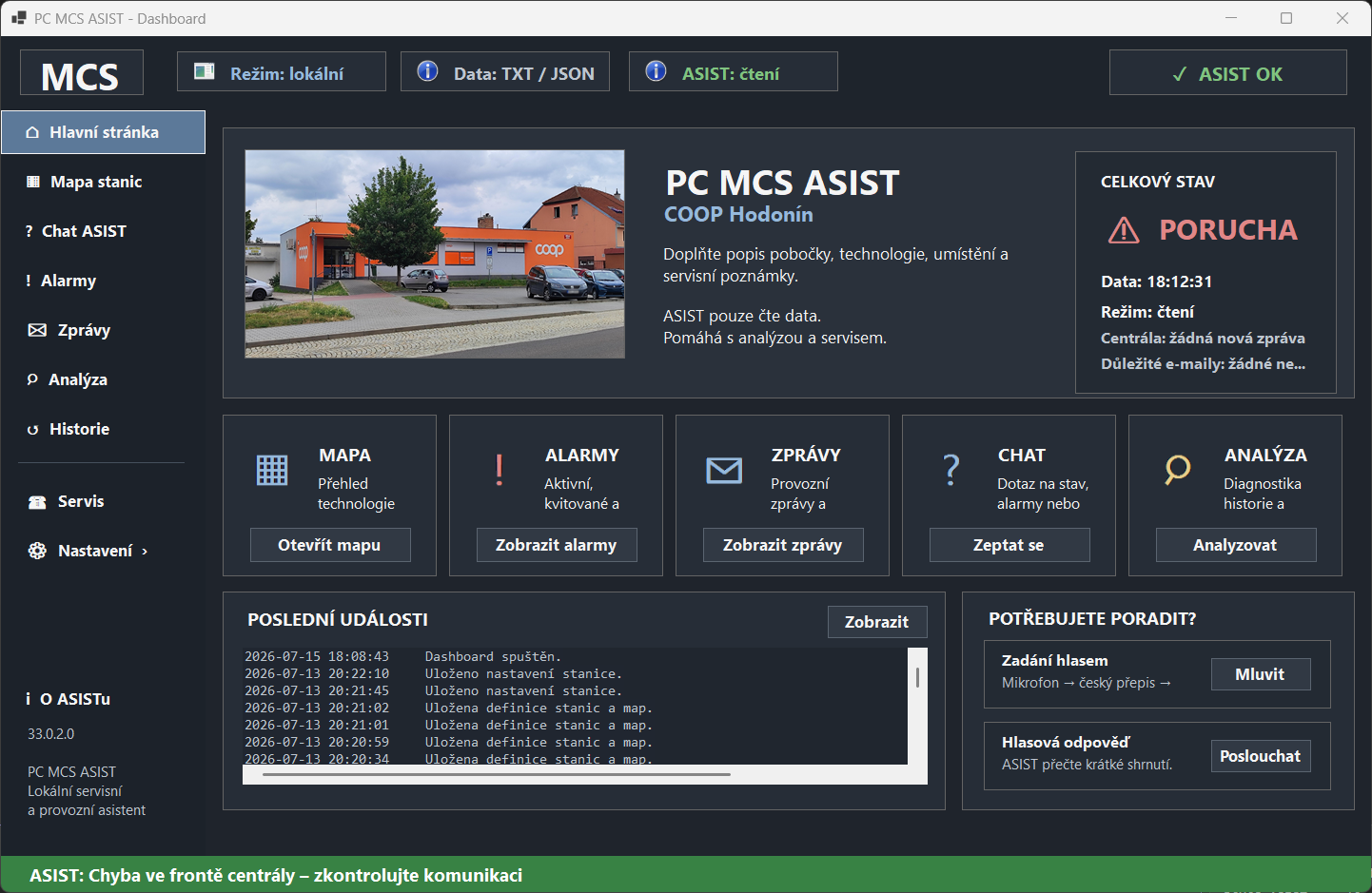The image size is (1372, 893).
Task: Click the Otevřít mapu button
Action: pyautogui.click(x=330, y=545)
